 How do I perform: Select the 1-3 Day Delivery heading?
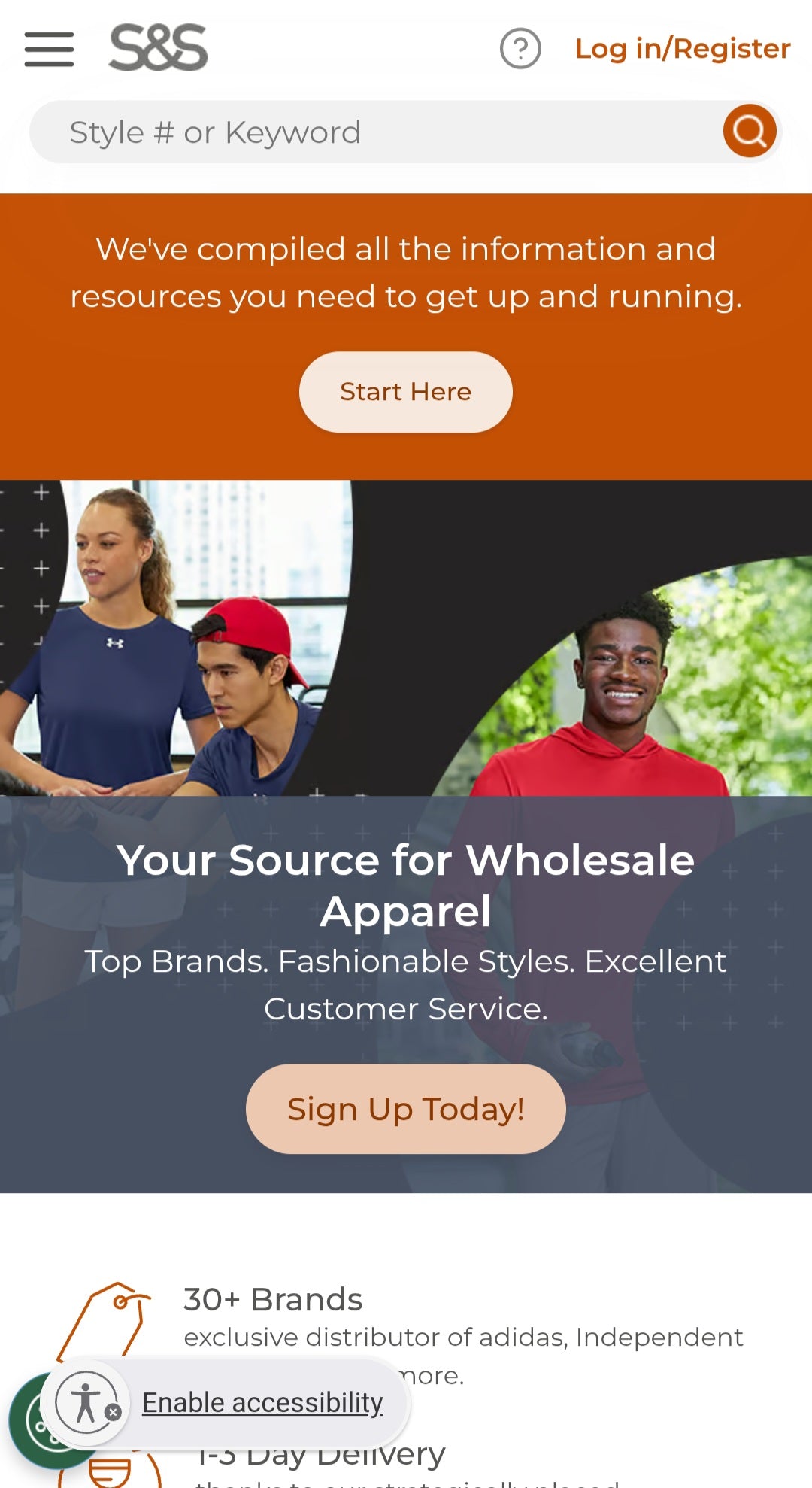coord(321,1454)
